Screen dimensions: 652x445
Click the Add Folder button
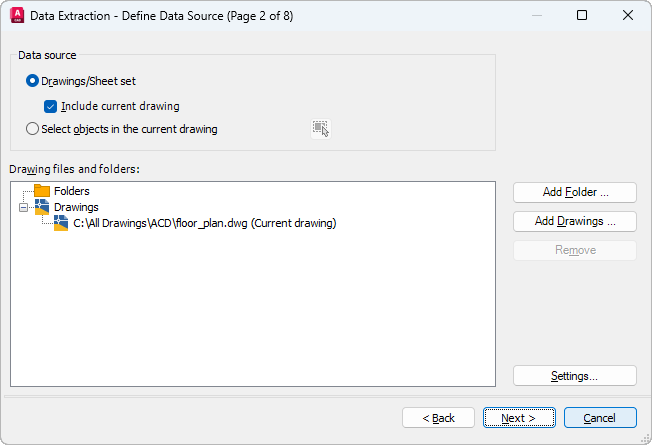coord(574,192)
